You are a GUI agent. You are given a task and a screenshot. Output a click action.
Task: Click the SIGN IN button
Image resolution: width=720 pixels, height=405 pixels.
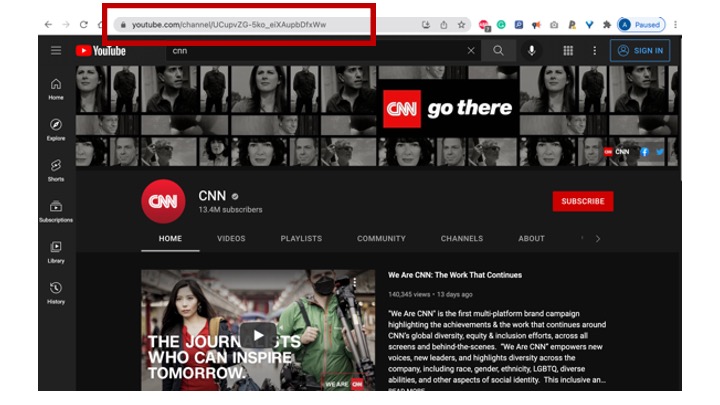coord(640,51)
